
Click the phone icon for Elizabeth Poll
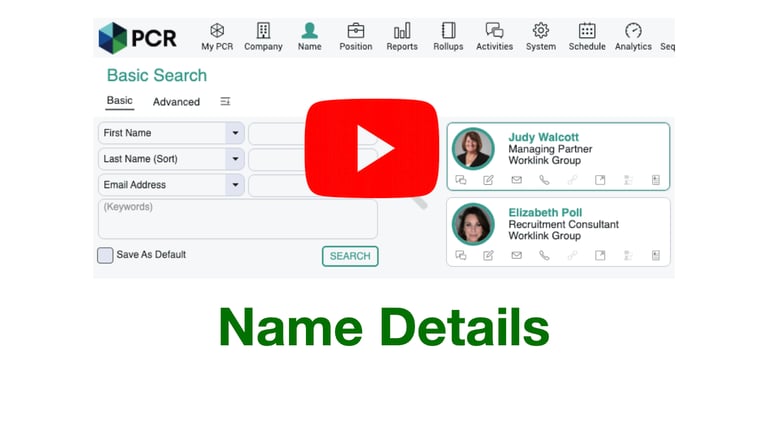pos(544,255)
